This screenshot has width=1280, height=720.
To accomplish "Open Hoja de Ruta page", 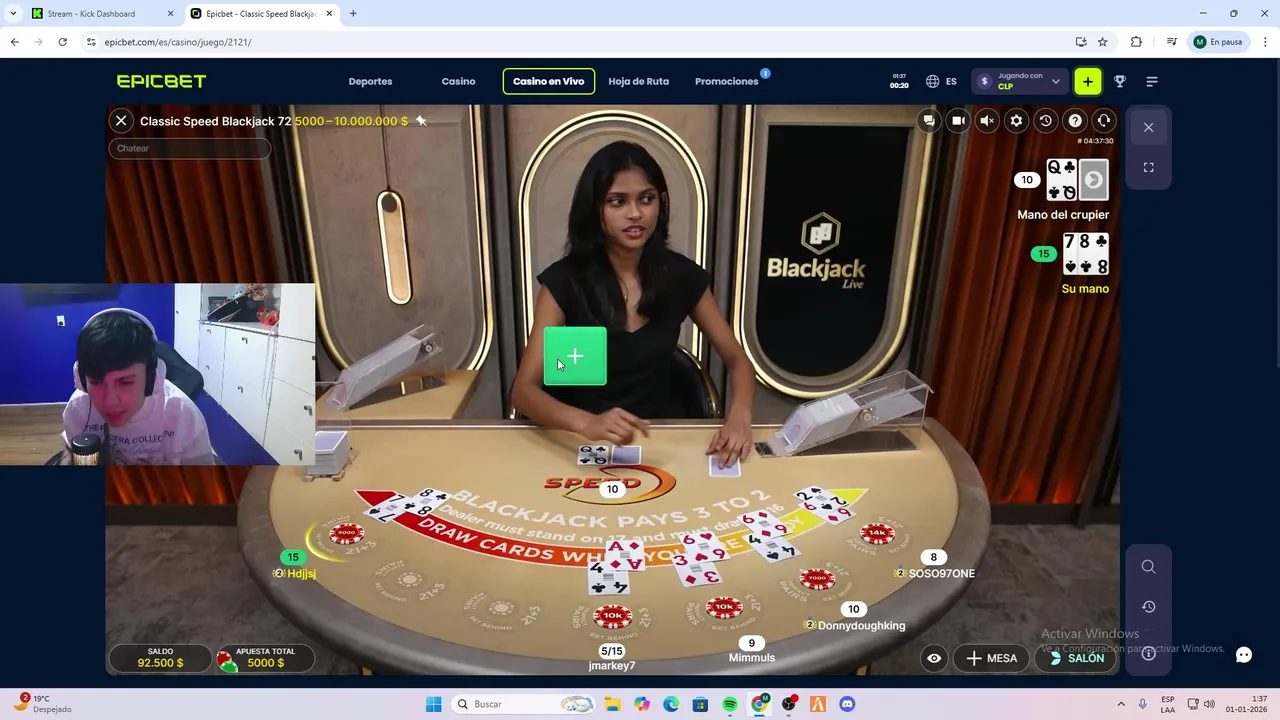I will click(638, 81).
